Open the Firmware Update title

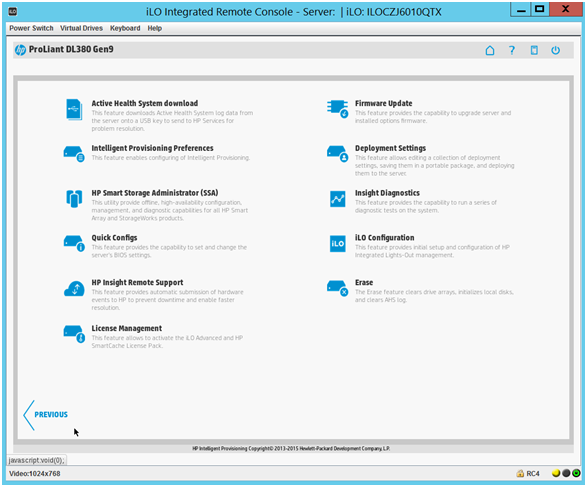(x=384, y=103)
